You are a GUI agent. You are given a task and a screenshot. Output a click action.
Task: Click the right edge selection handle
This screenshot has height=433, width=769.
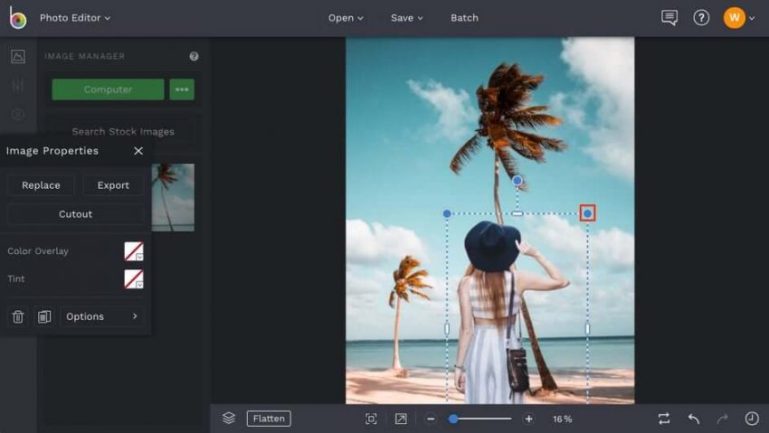588,329
